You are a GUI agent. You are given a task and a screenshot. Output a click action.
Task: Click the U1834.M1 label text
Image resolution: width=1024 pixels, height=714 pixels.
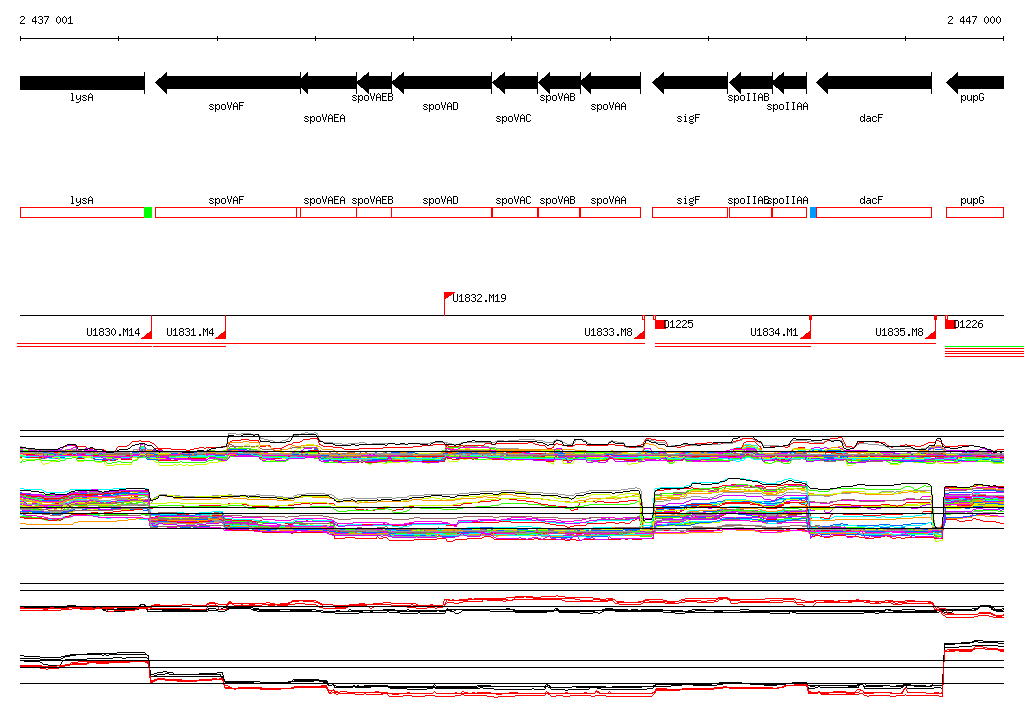775,332
